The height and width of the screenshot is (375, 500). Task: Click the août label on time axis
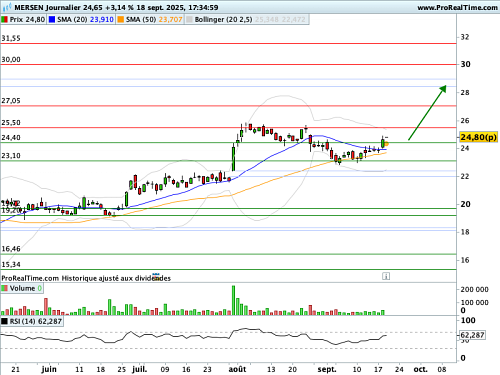coord(237,369)
